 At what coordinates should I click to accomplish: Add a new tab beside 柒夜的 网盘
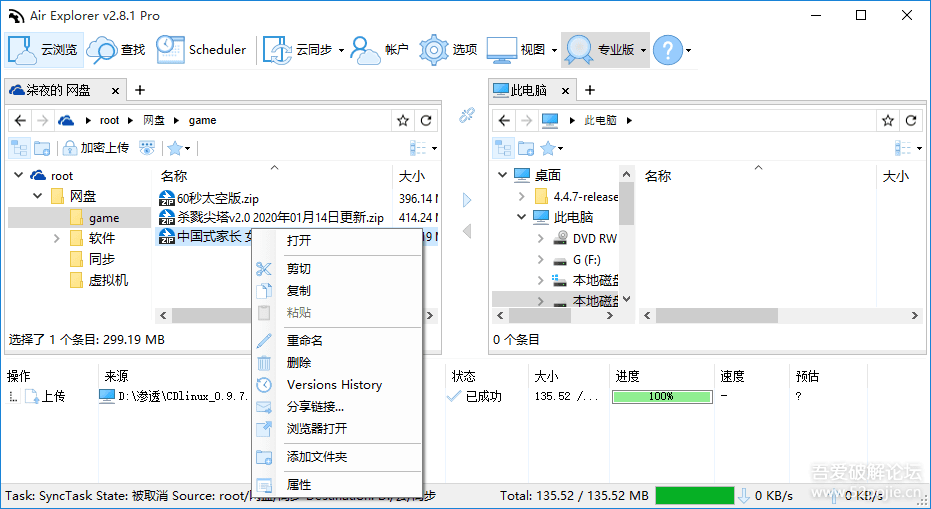point(140,90)
